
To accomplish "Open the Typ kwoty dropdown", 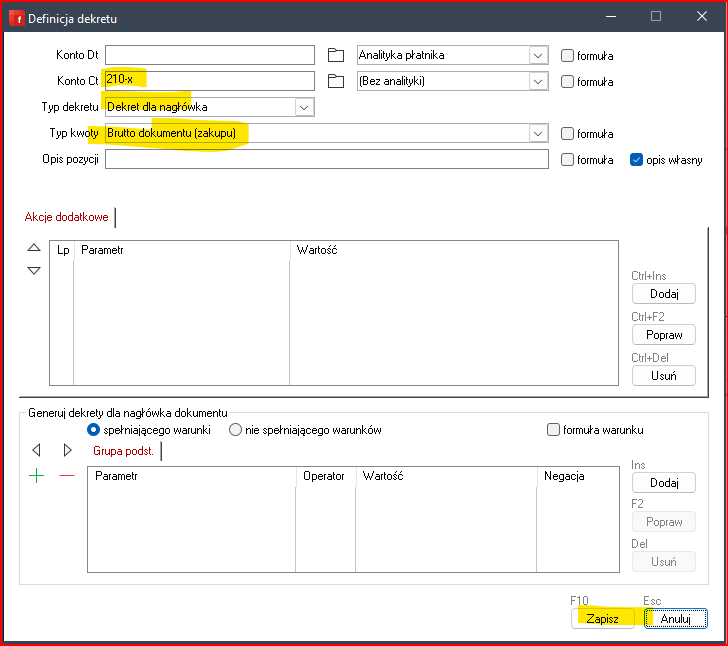I will pos(538,133).
